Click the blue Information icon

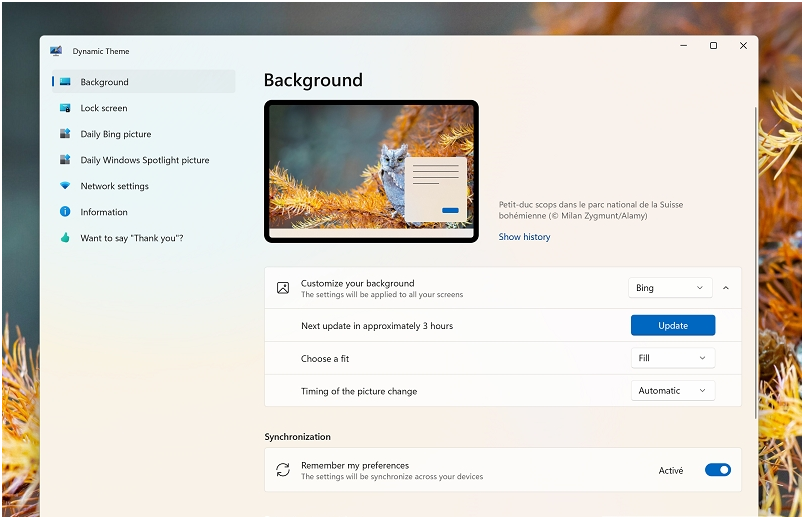(x=65, y=211)
